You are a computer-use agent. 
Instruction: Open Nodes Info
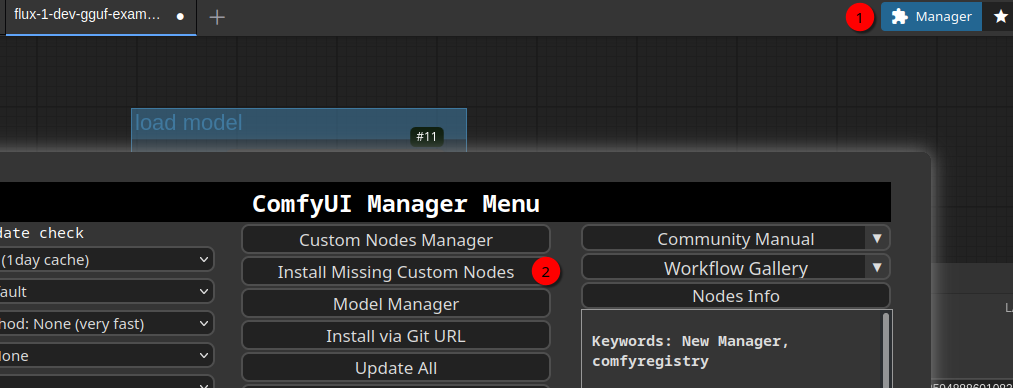pyautogui.click(x=736, y=296)
